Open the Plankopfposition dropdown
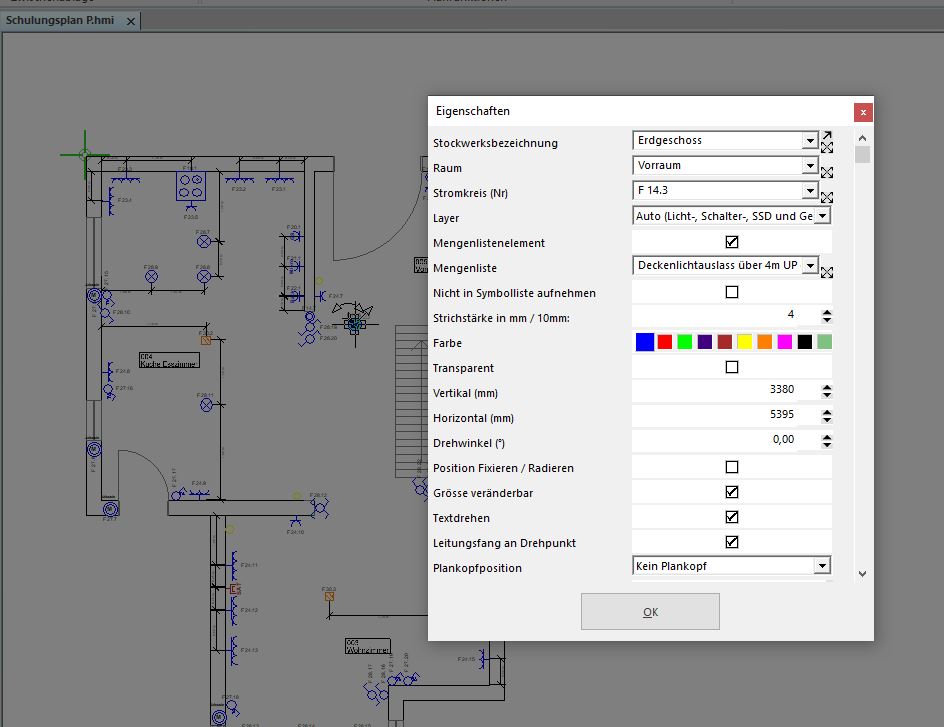Screen dimensions: 944x727 [x=822, y=566]
